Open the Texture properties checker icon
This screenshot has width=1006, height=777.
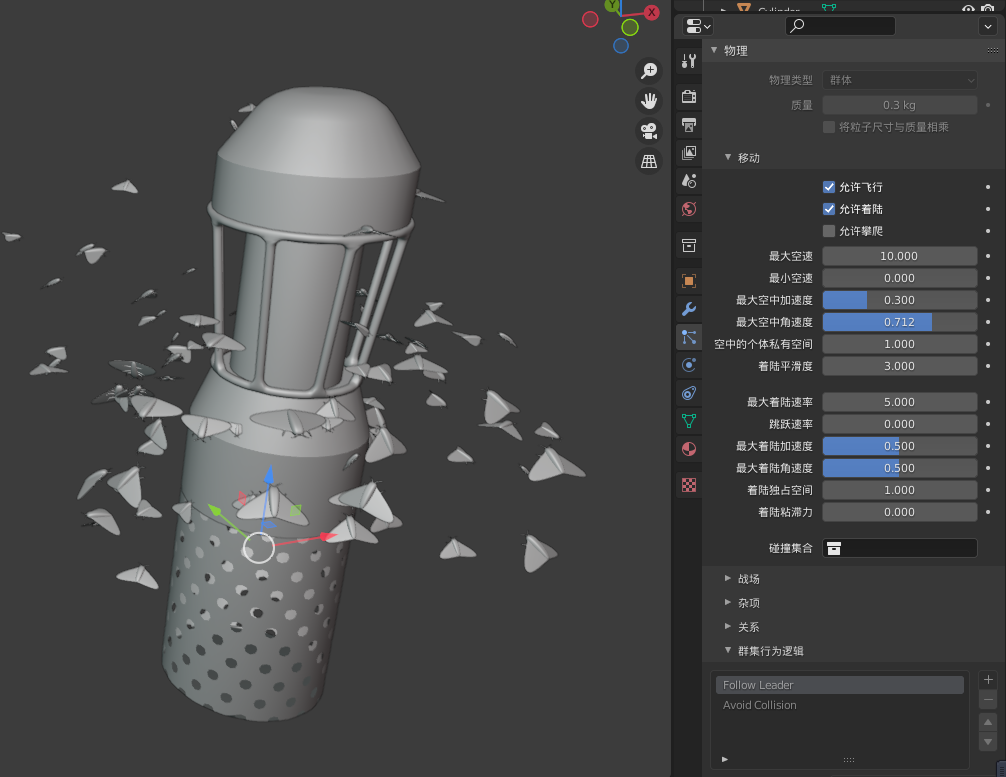point(688,484)
